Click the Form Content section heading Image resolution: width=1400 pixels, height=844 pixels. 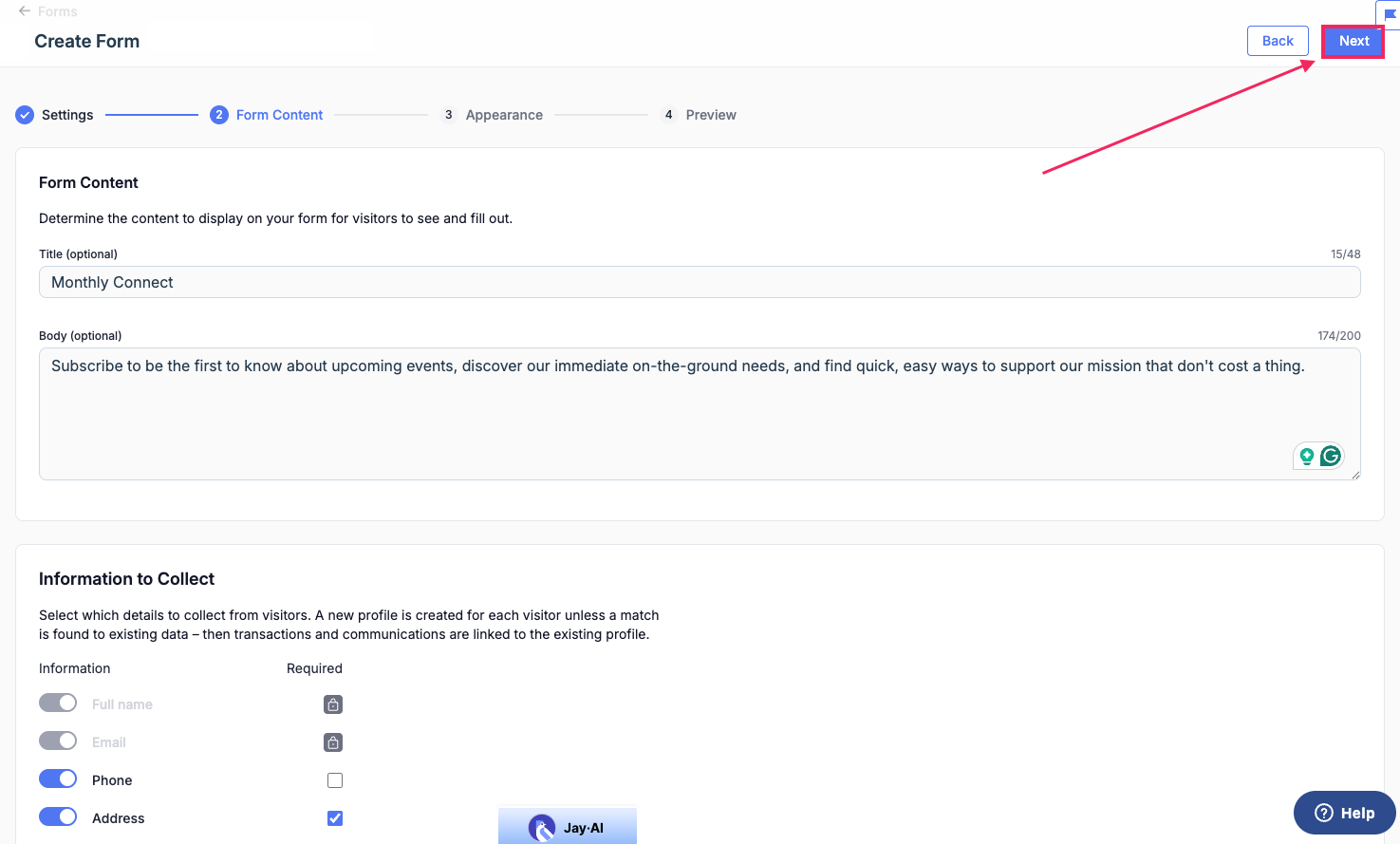pos(88,182)
